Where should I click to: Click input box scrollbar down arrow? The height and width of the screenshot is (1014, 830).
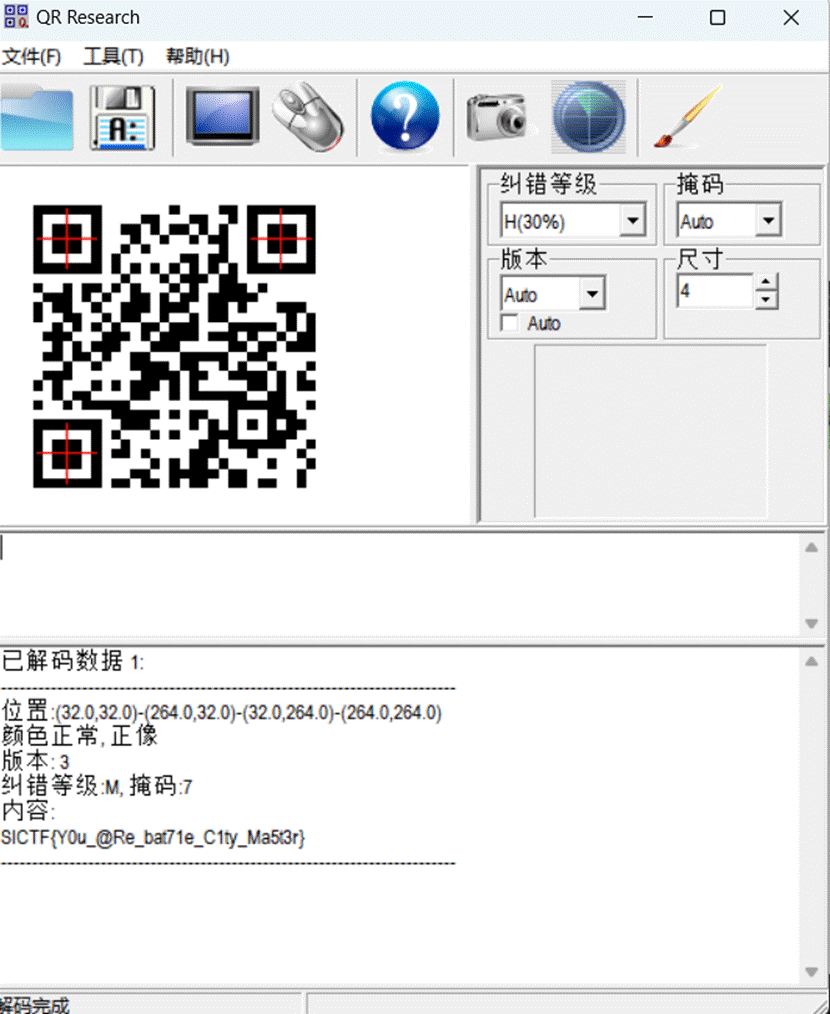811,623
